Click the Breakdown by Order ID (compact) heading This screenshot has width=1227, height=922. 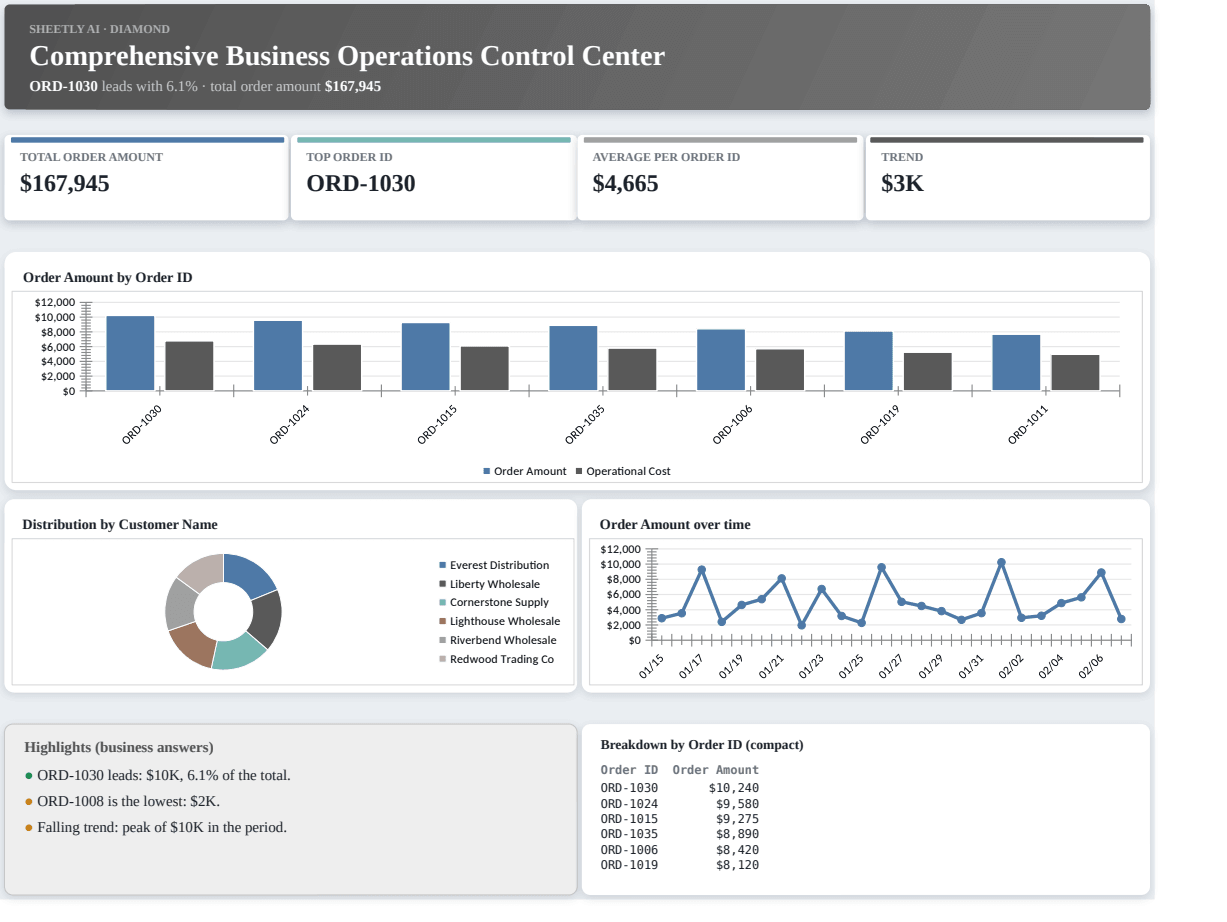[702, 745]
